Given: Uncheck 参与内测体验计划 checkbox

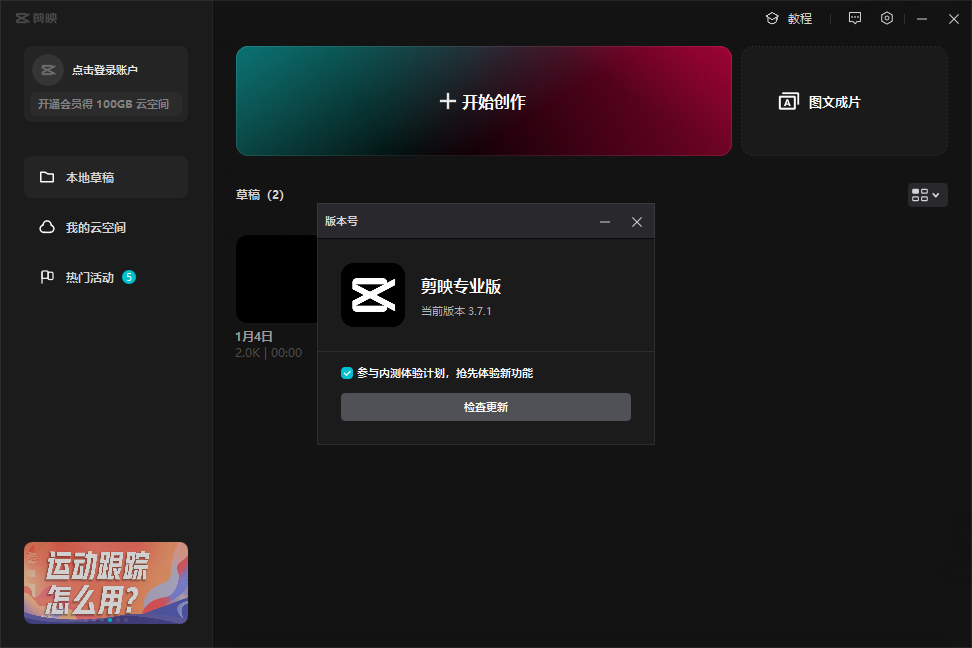Looking at the screenshot, I should [347, 373].
